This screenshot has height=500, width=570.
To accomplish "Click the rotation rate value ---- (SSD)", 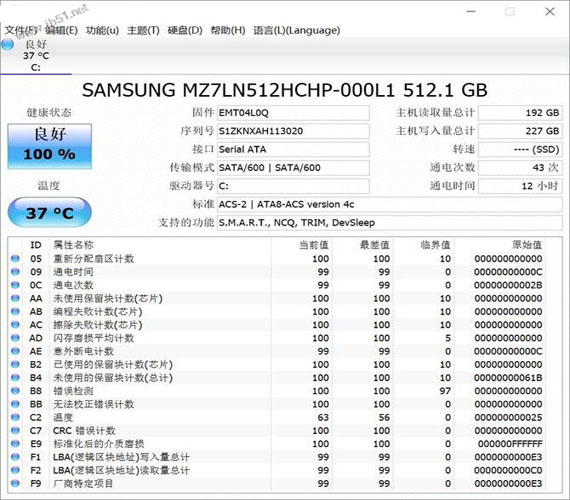I will click(520, 149).
